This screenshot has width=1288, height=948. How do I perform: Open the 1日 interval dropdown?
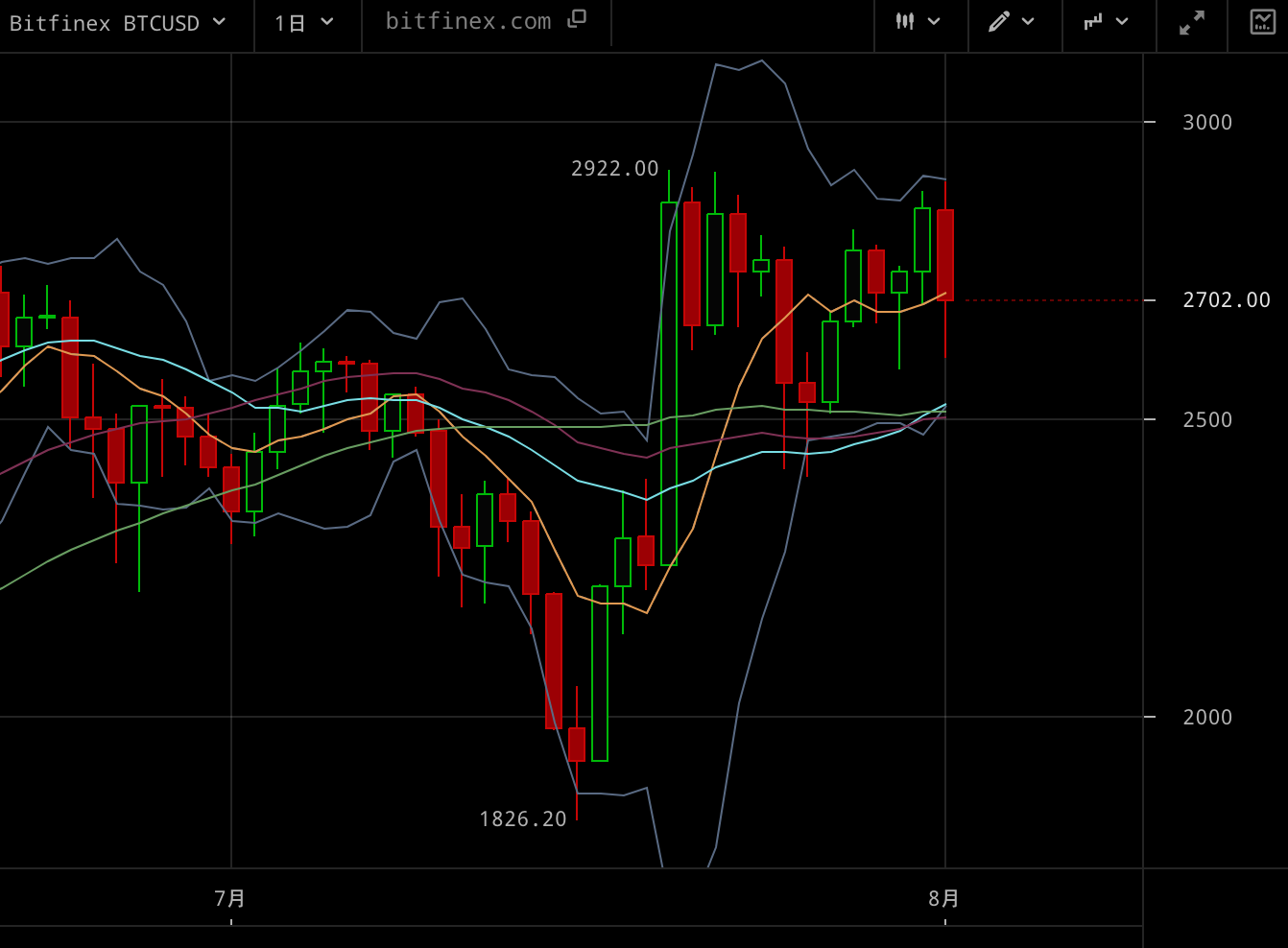[x=304, y=23]
